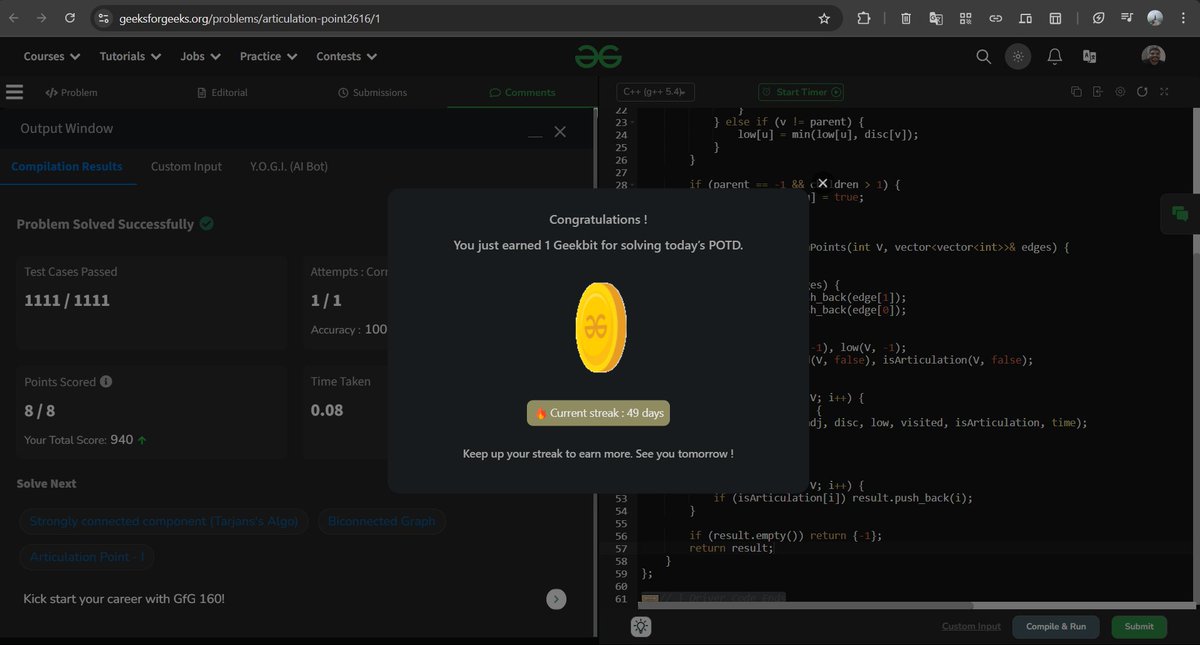Open the Google Translate extension icon

936,18
